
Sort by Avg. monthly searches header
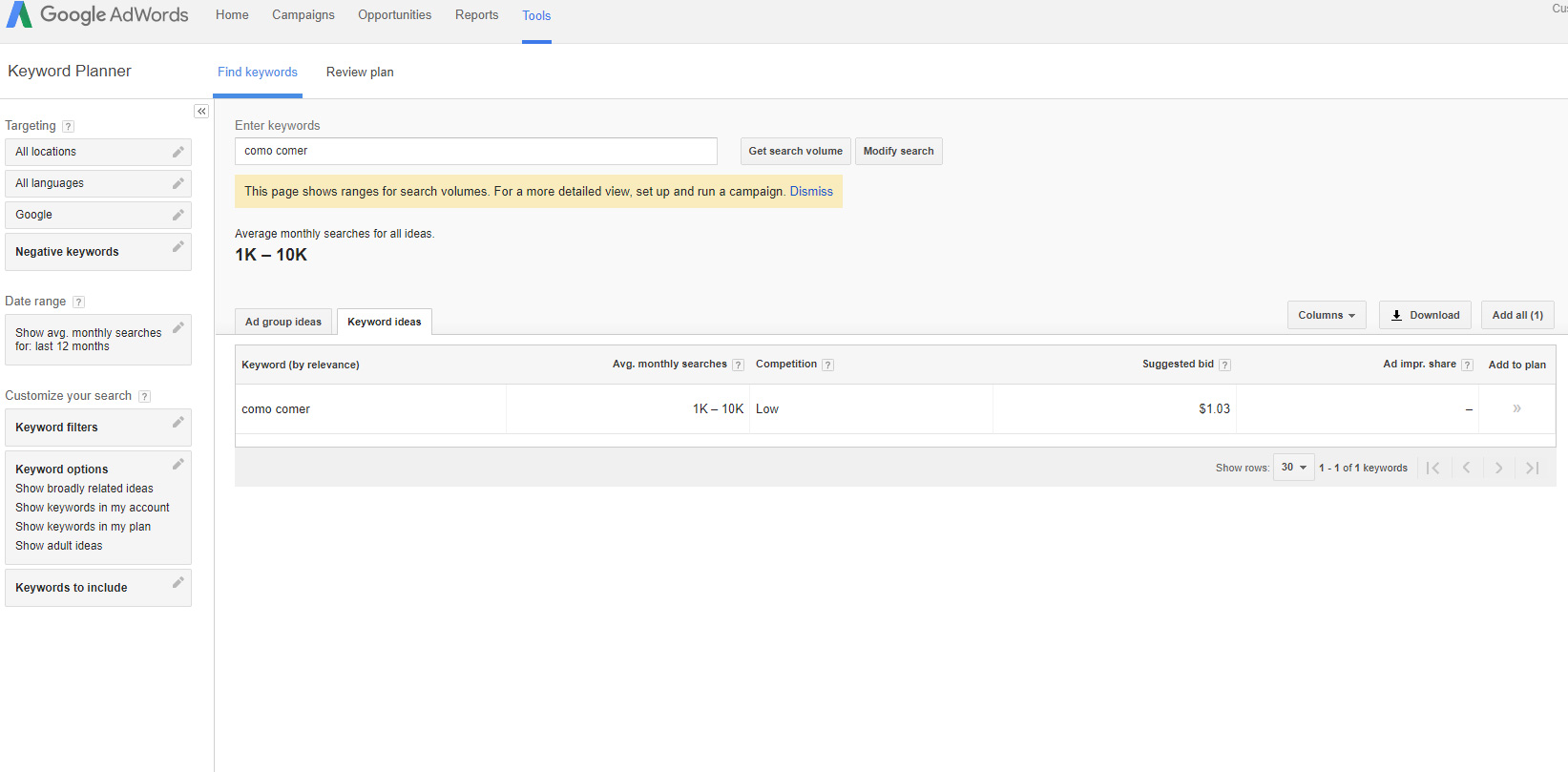[x=670, y=365]
